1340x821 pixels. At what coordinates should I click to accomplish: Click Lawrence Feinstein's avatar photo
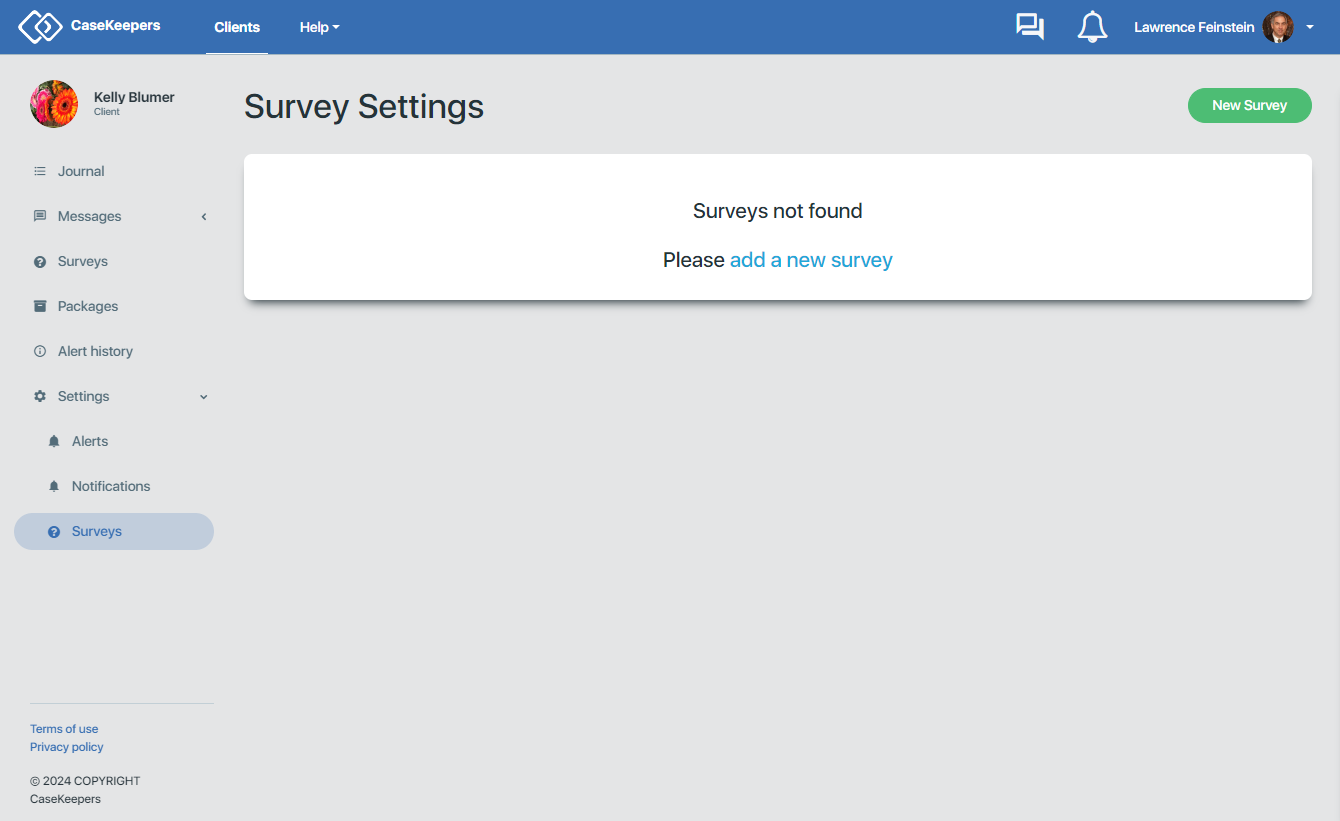(1278, 27)
